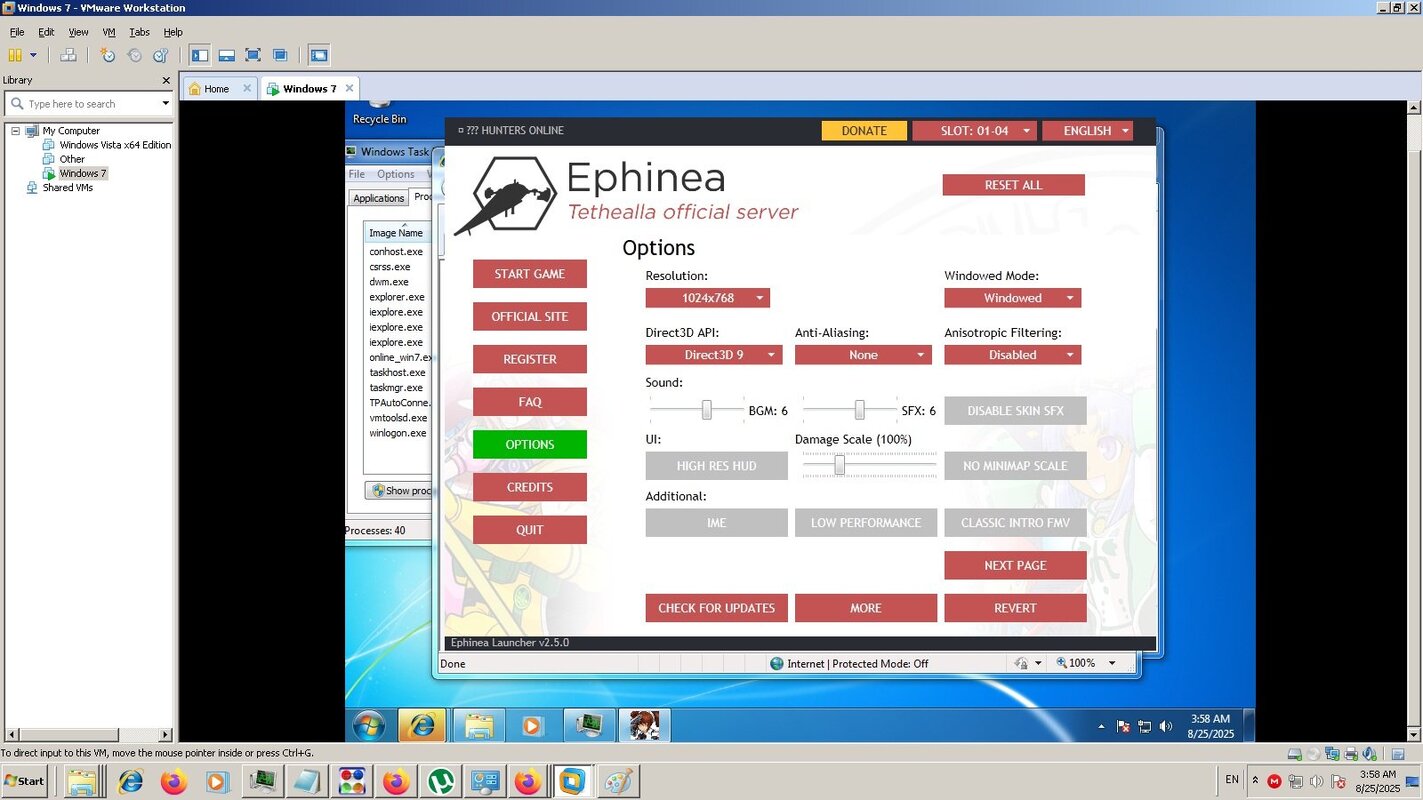1423x800 pixels.
Task: Adjust the Damage Scale slider
Action: pyautogui.click(x=840, y=465)
